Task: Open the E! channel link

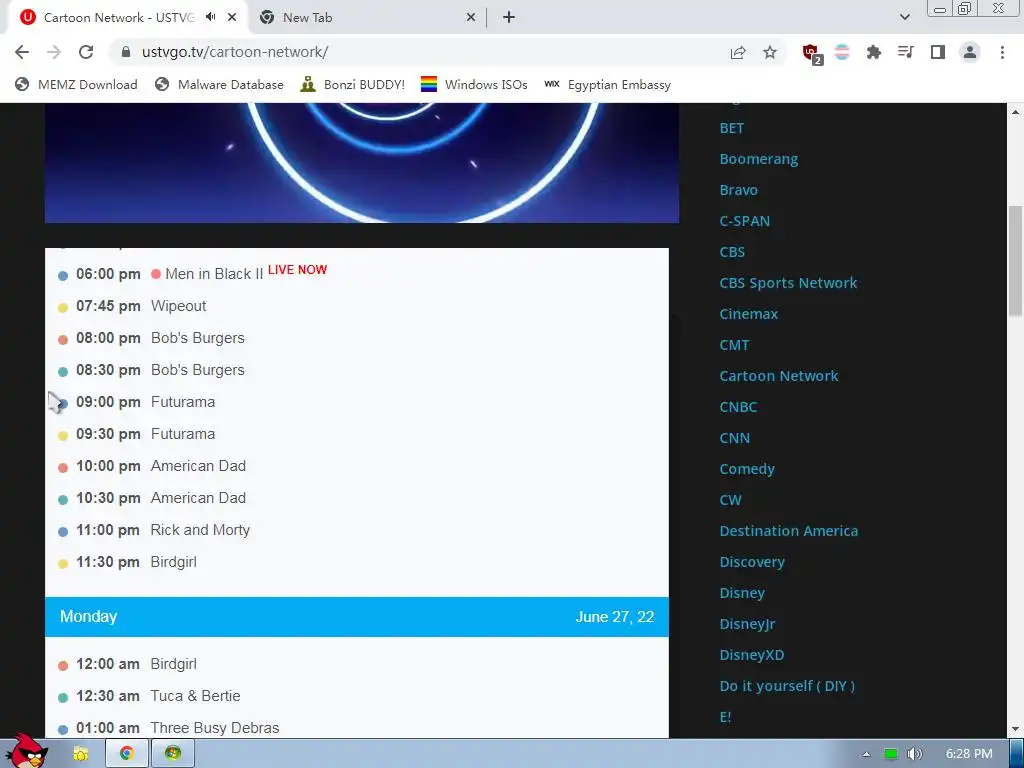Action: coord(725,718)
